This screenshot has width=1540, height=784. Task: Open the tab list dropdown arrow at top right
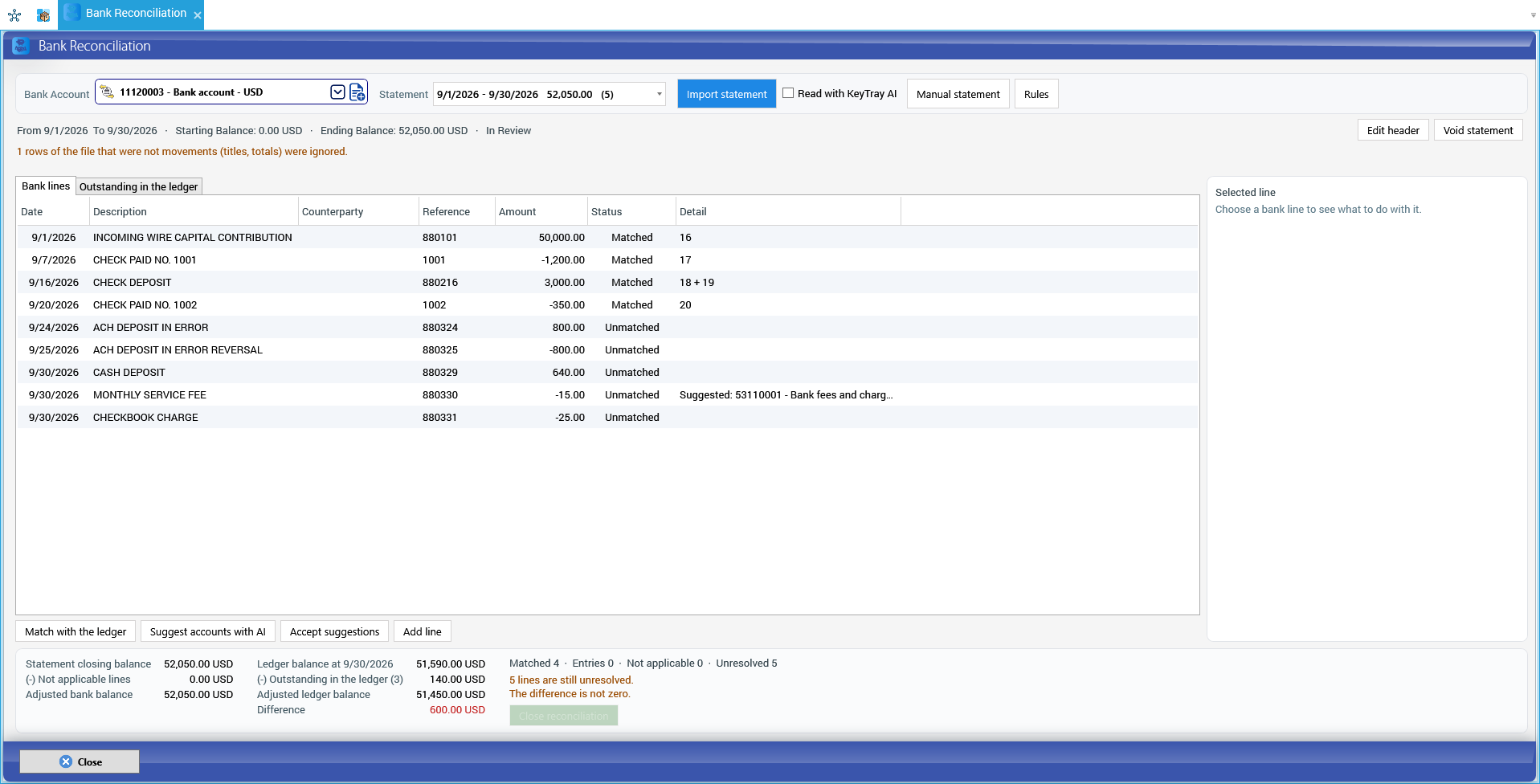tap(1533, 14)
